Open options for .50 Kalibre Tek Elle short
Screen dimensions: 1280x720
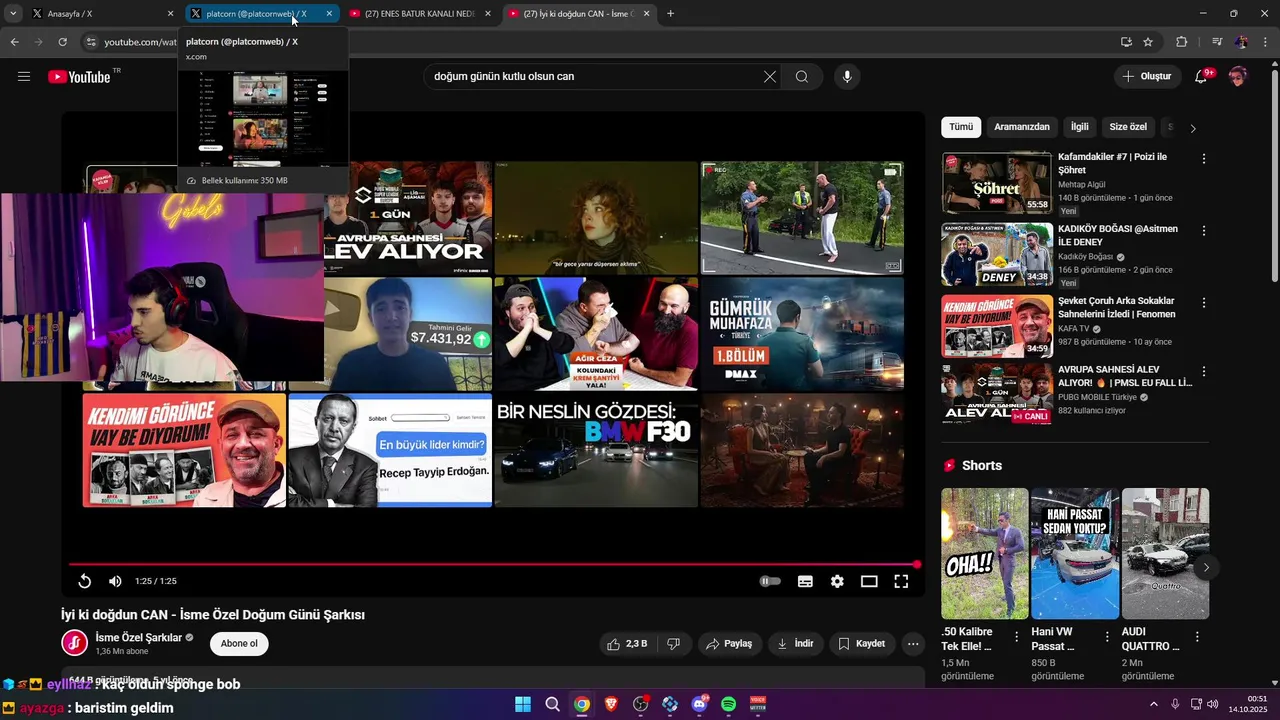[1017, 637]
